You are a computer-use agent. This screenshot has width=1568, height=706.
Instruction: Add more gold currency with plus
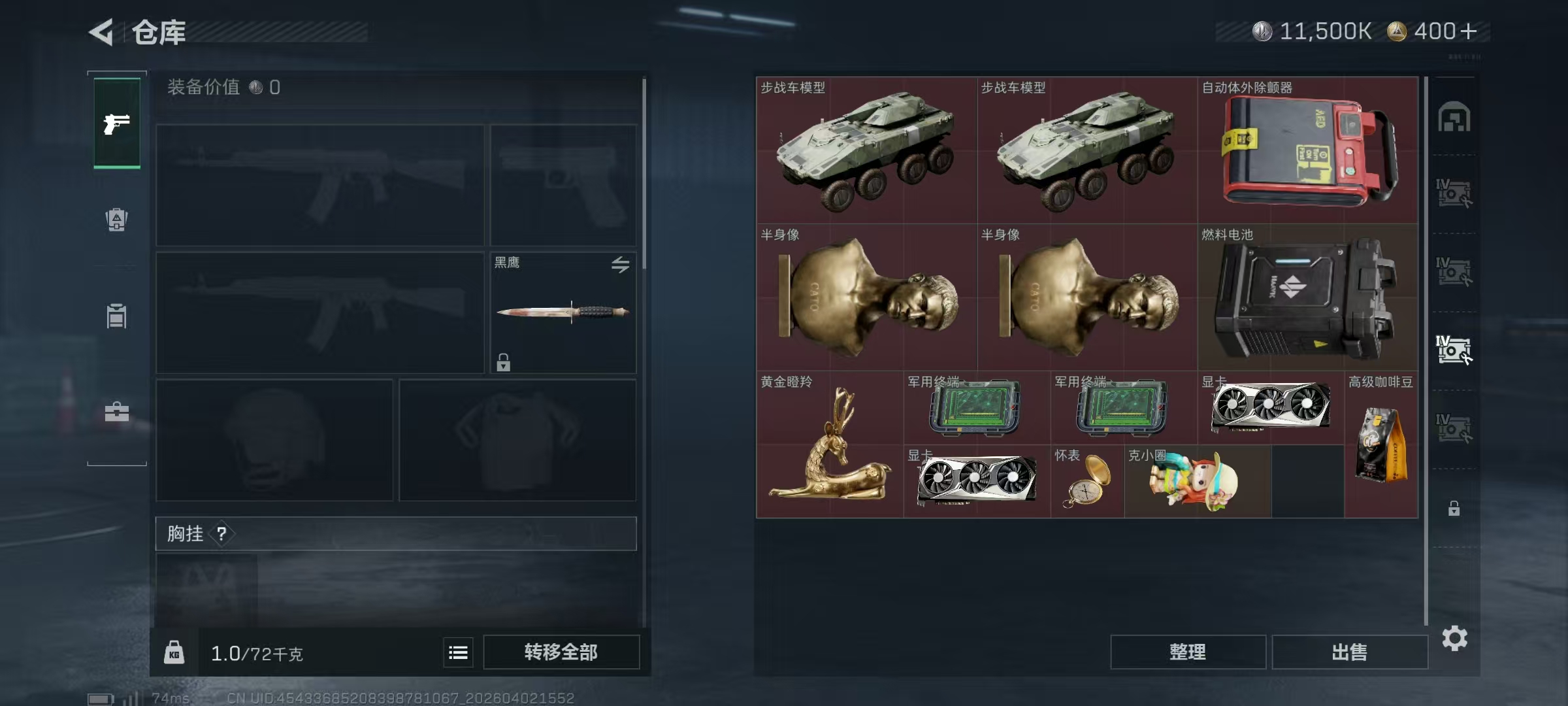coord(1468,31)
